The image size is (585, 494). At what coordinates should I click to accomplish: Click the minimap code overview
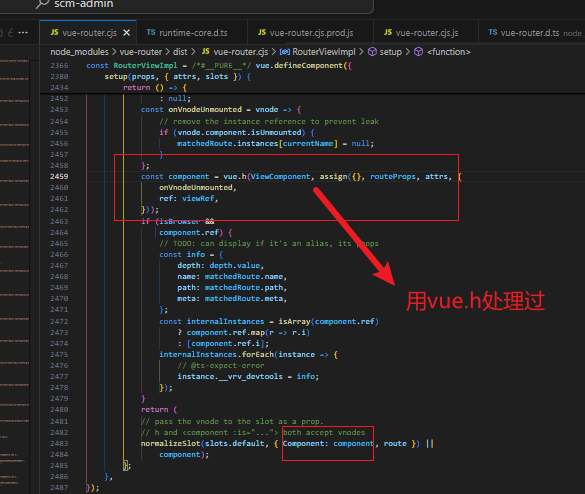click(15, 276)
